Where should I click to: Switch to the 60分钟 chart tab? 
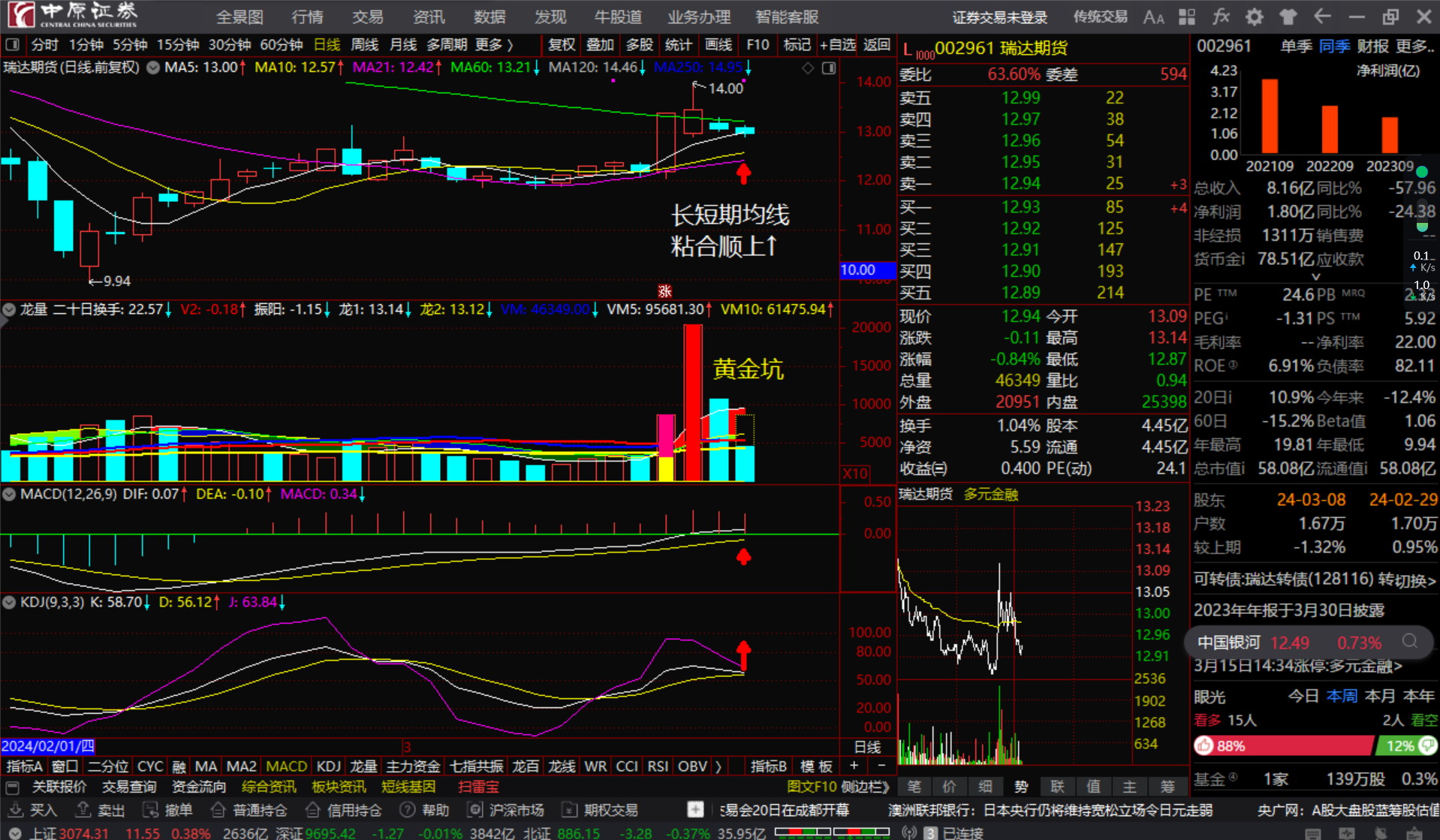pos(281,45)
